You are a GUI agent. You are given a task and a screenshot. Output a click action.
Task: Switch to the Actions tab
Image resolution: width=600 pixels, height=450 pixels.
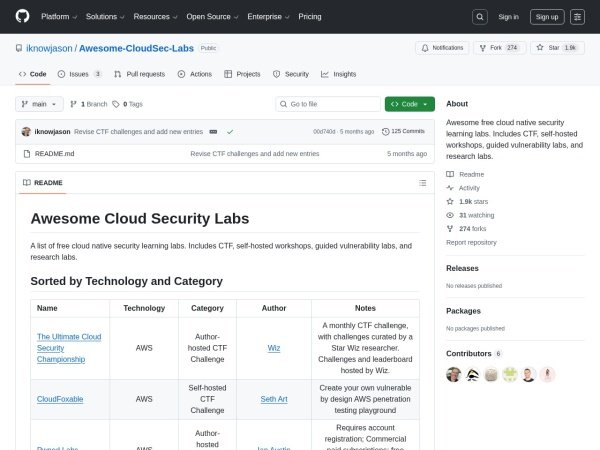(x=195, y=74)
